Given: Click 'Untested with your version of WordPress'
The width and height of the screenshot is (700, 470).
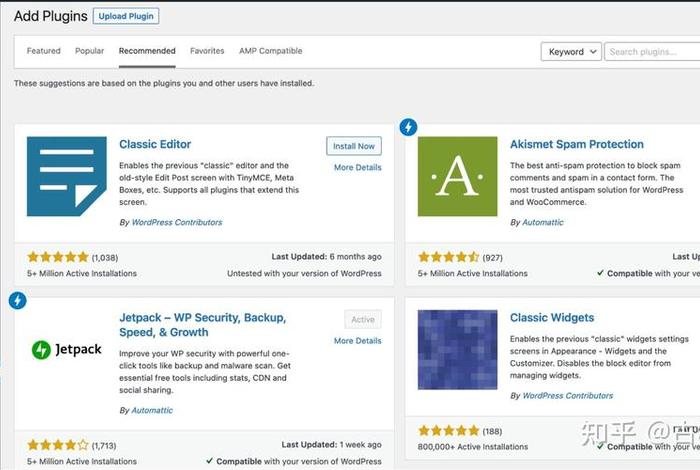Looking at the screenshot, I should [x=304, y=273].
